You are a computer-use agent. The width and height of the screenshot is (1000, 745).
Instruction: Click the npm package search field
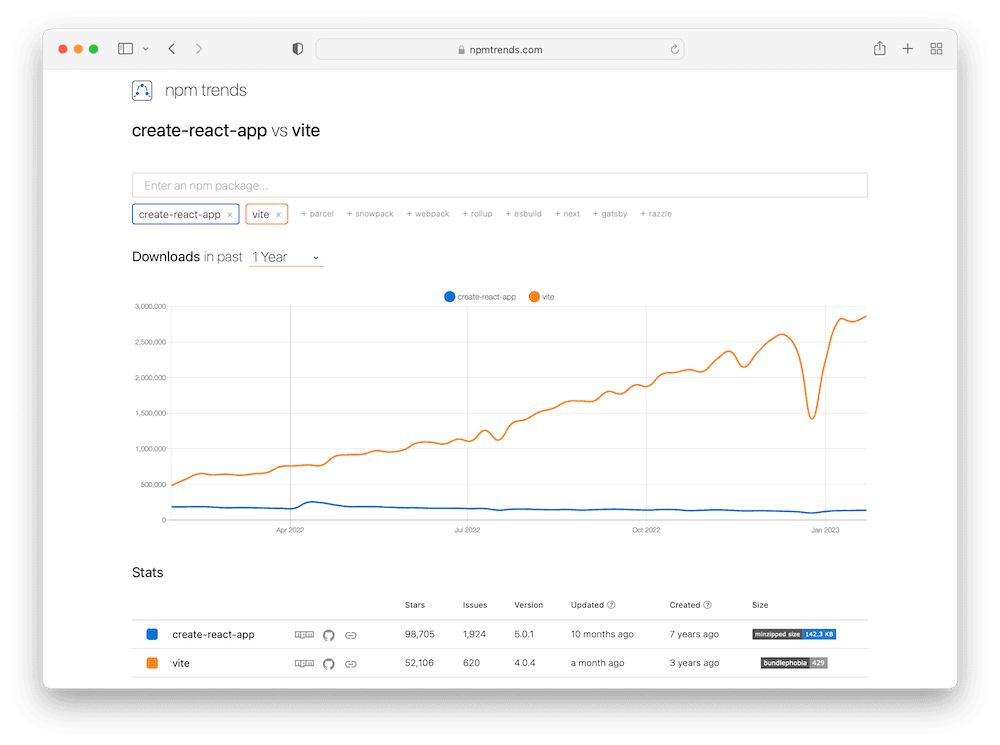tap(500, 184)
